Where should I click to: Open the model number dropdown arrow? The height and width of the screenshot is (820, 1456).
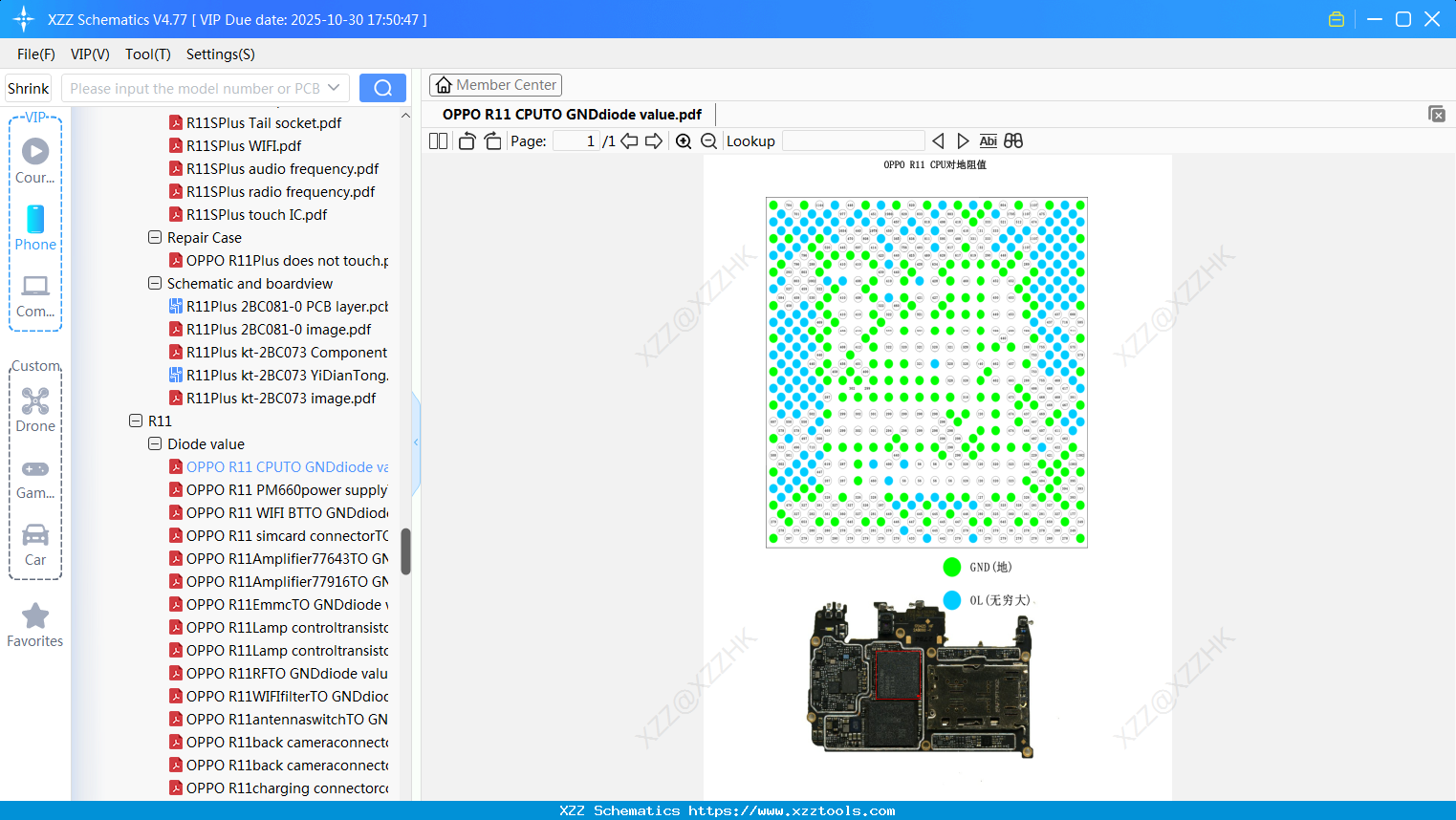click(x=334, y=88)
